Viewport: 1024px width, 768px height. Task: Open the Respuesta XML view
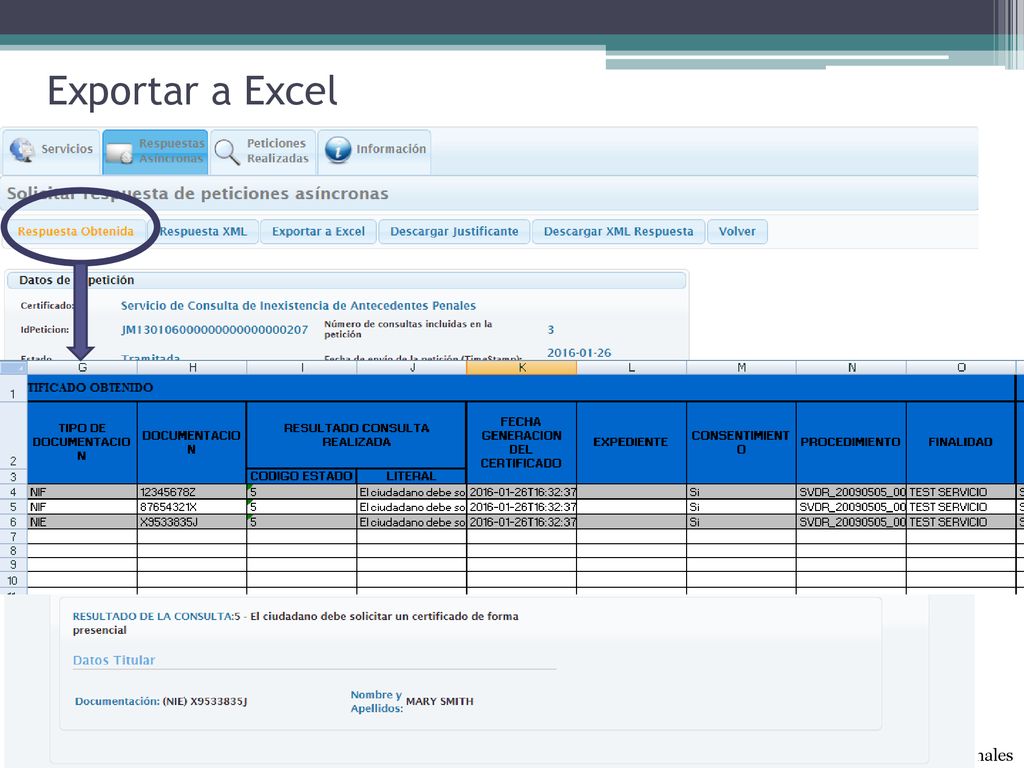point(203,231)
